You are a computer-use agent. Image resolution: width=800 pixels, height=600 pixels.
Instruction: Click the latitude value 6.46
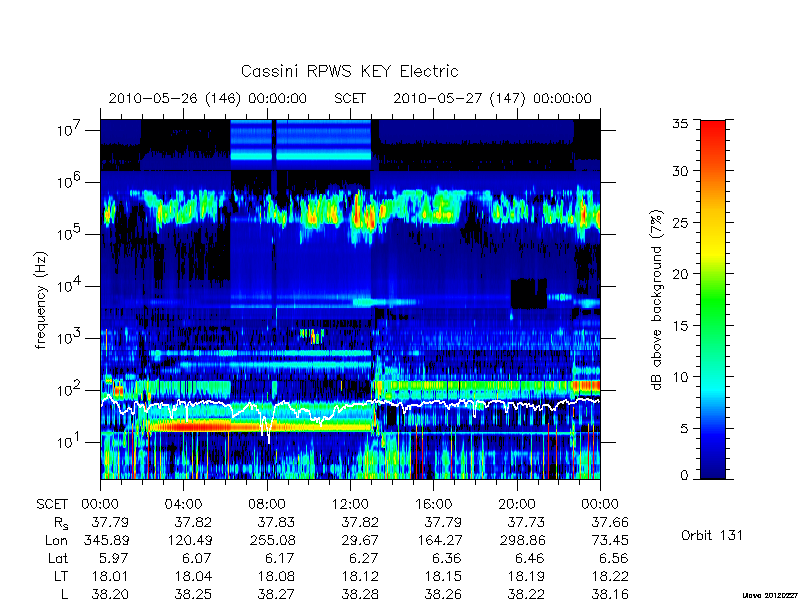click(531, 559)
